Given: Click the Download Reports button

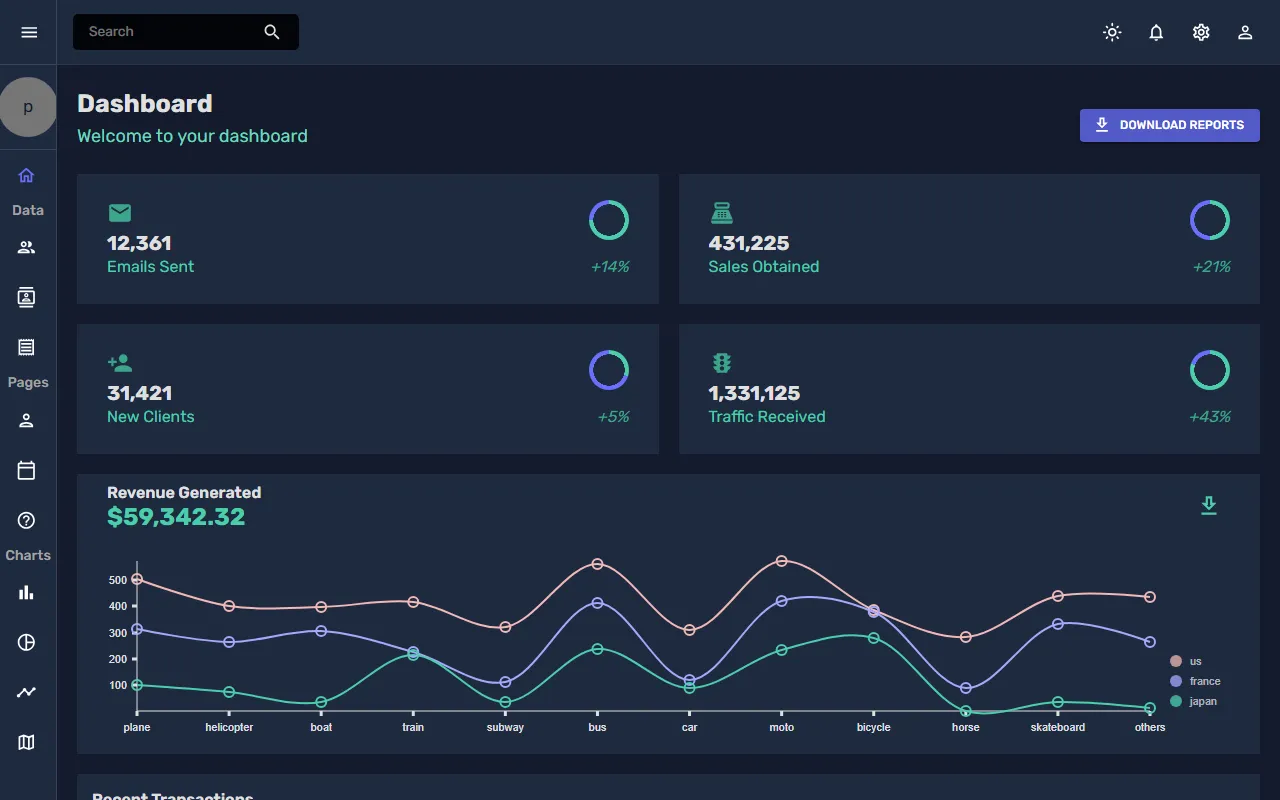Looking at the screenshot, I should coord(1170,125).
